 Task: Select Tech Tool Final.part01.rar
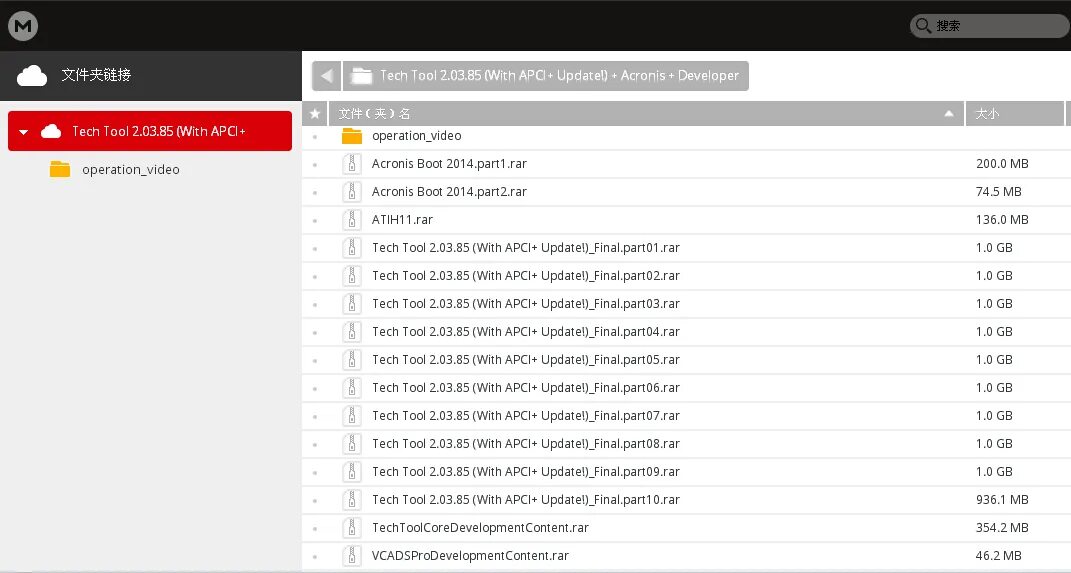526,248
